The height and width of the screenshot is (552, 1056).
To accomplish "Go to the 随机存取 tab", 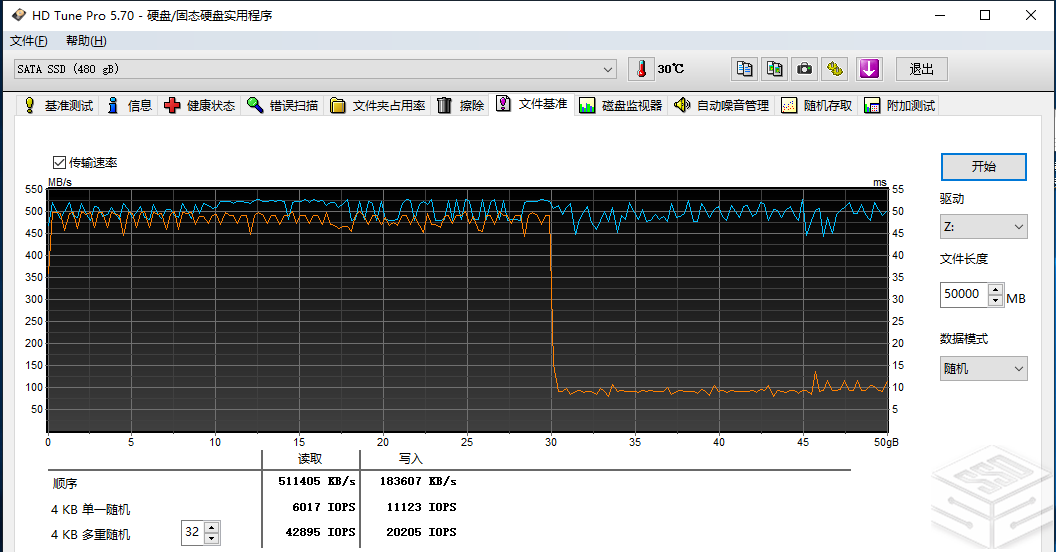I will click(817, 105).
